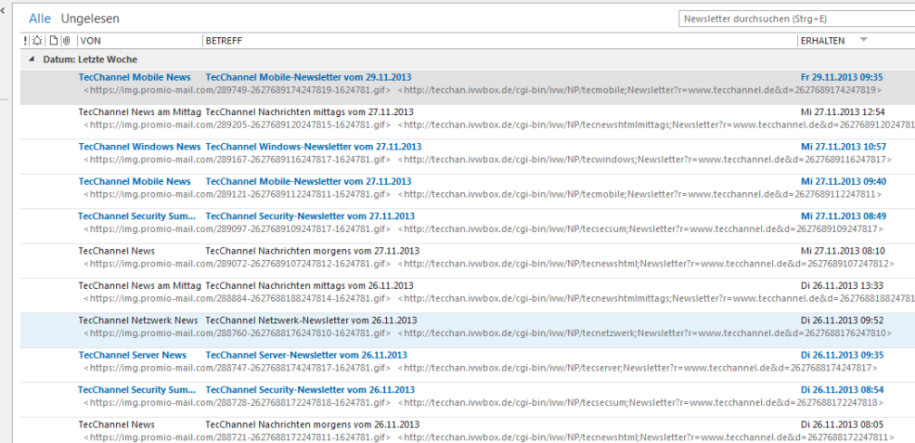Show all mails with the Alle tab
This screenshot has width=915, height=443.
pyautogui.click(x=40, y=19)
